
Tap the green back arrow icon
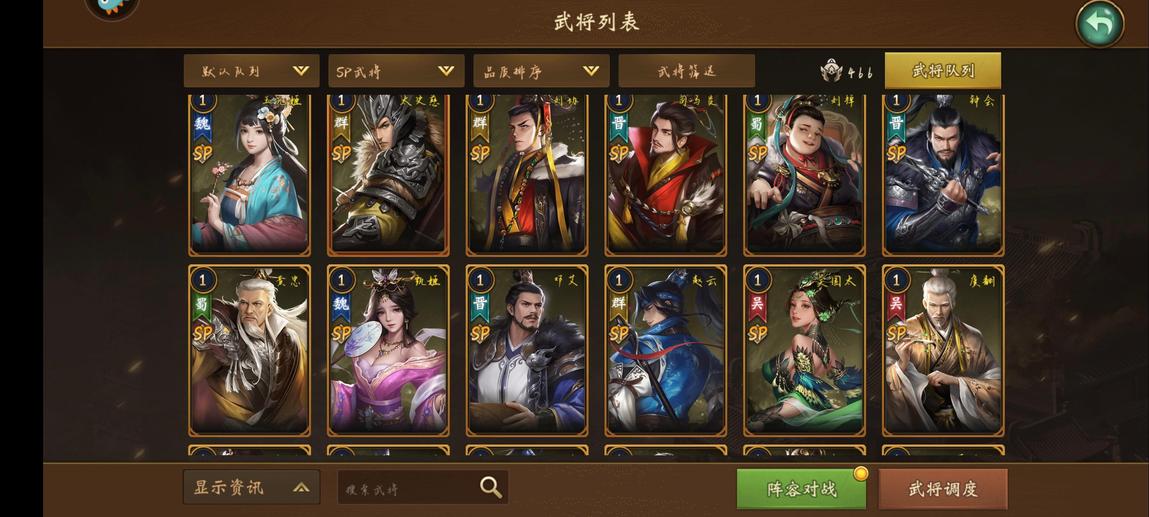1099,24
